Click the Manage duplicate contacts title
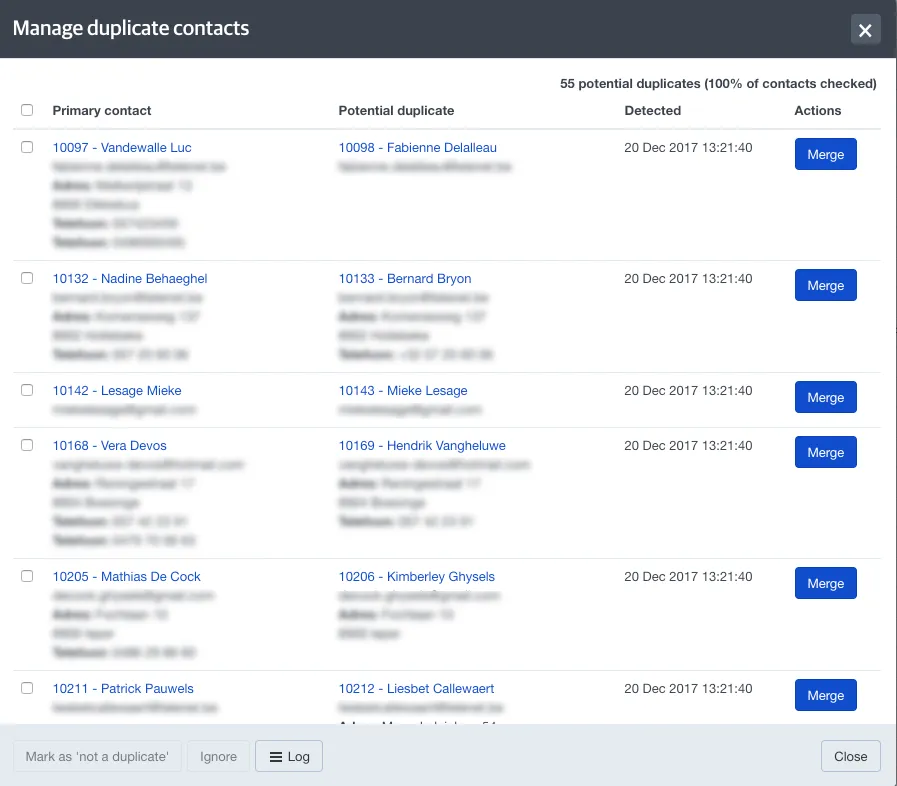The height and width of the screenshot is (786, 897). click(131, 28)
